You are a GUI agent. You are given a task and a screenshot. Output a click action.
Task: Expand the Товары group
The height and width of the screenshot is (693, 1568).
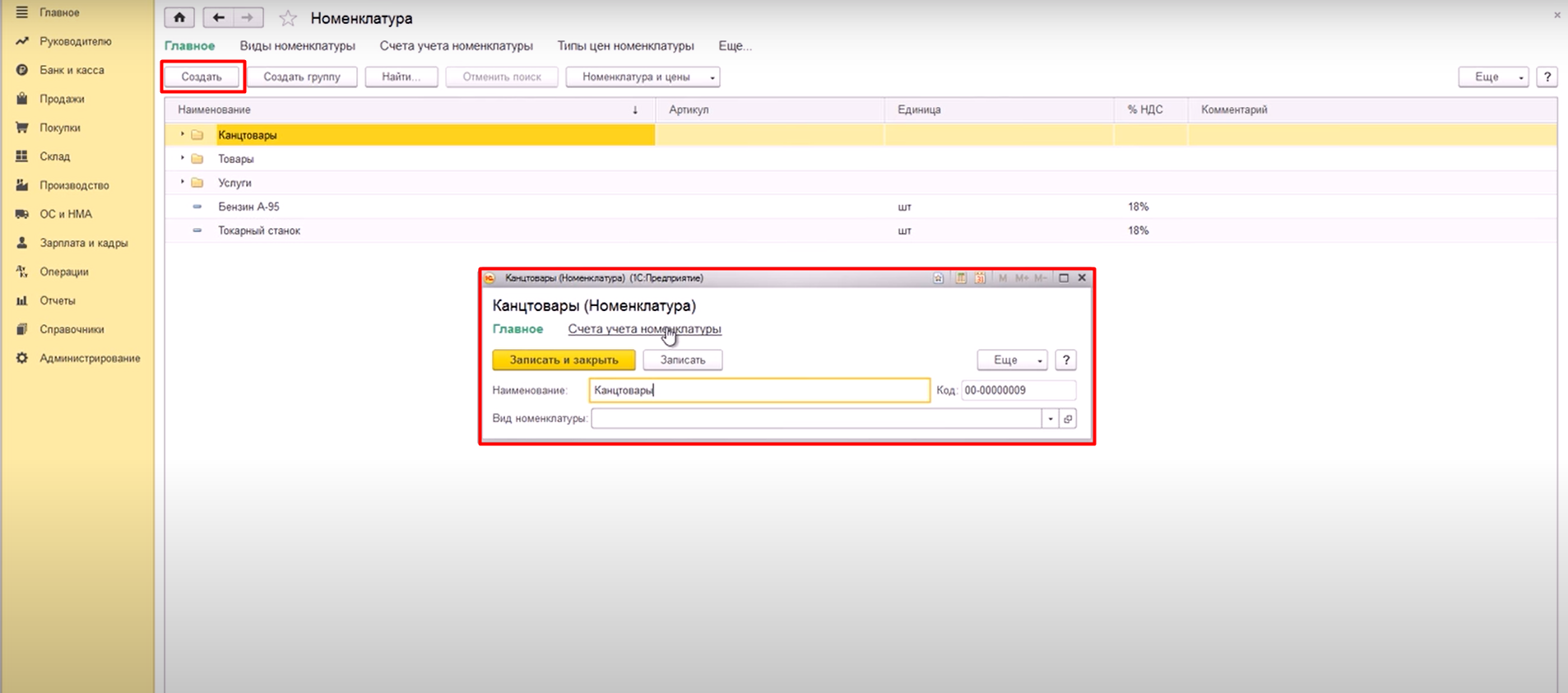[183, 158]
